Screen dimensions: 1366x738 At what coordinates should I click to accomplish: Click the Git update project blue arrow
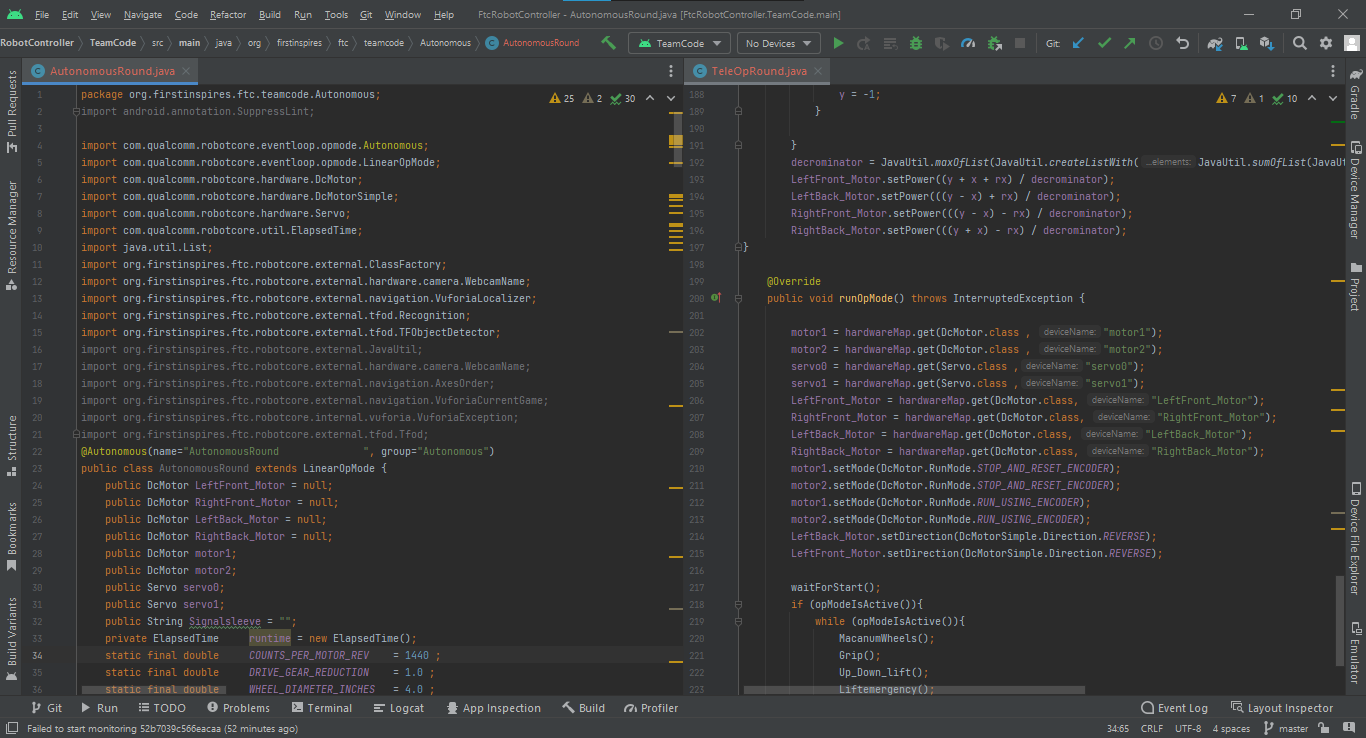click(x=1078, y=43)
